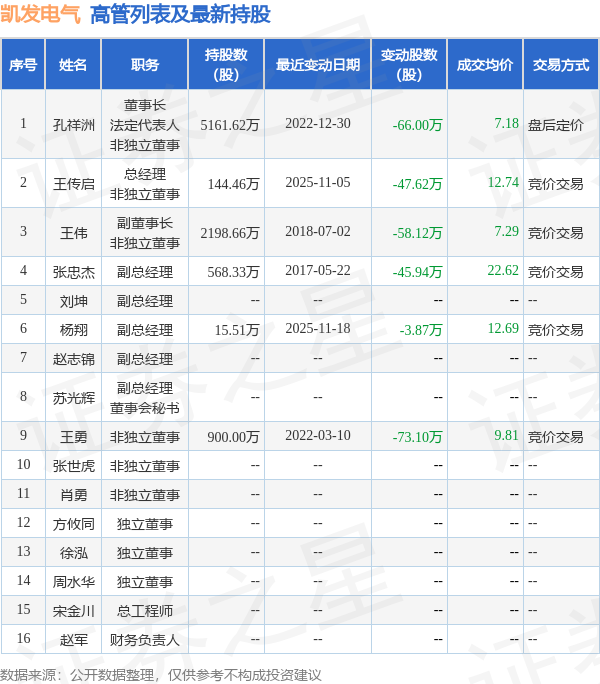Click the date 2025-11-05
This screenshot has width=600, height=684.
[x=318, y=182]
